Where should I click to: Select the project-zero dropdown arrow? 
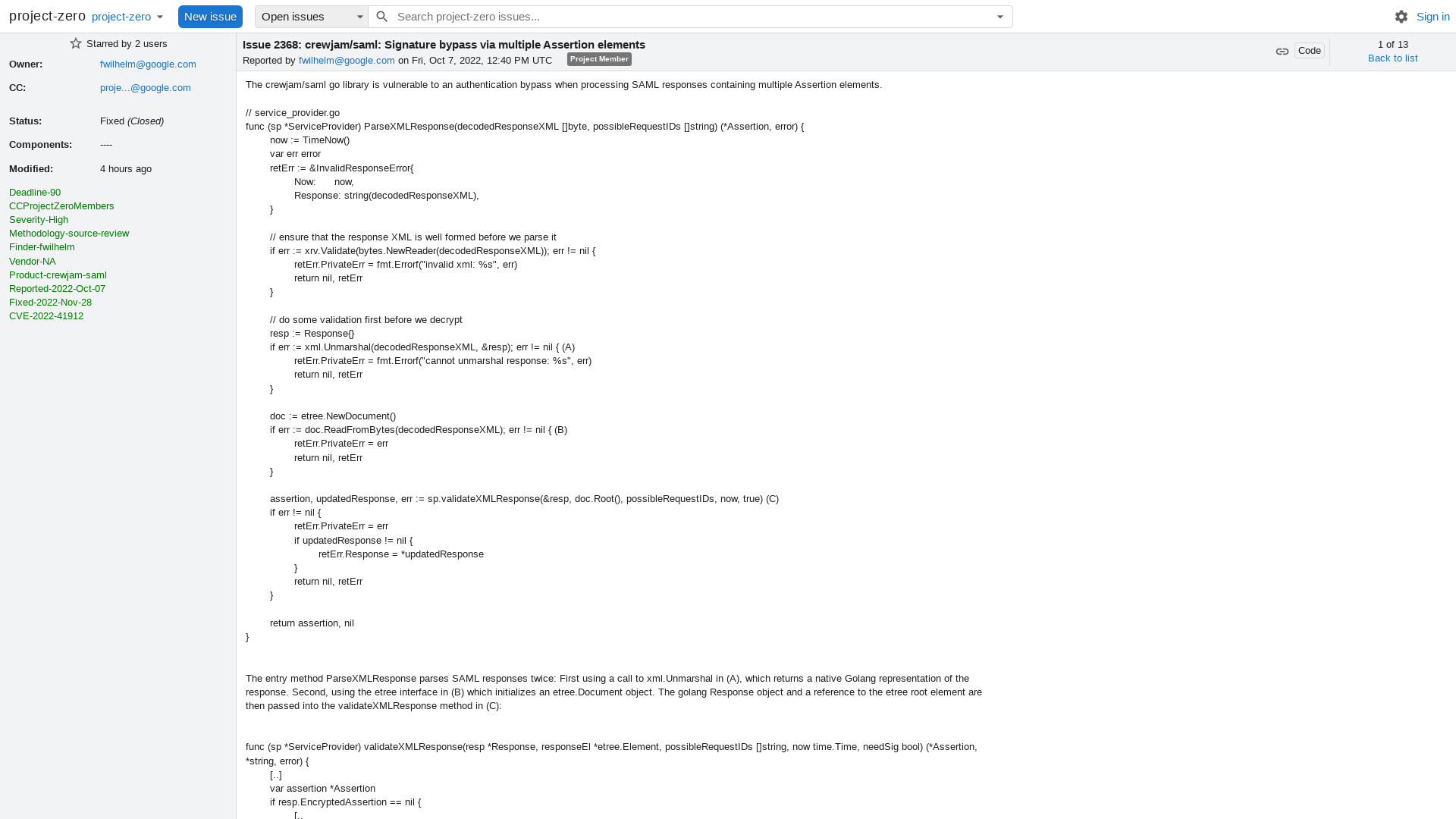[x=160, y=16]
